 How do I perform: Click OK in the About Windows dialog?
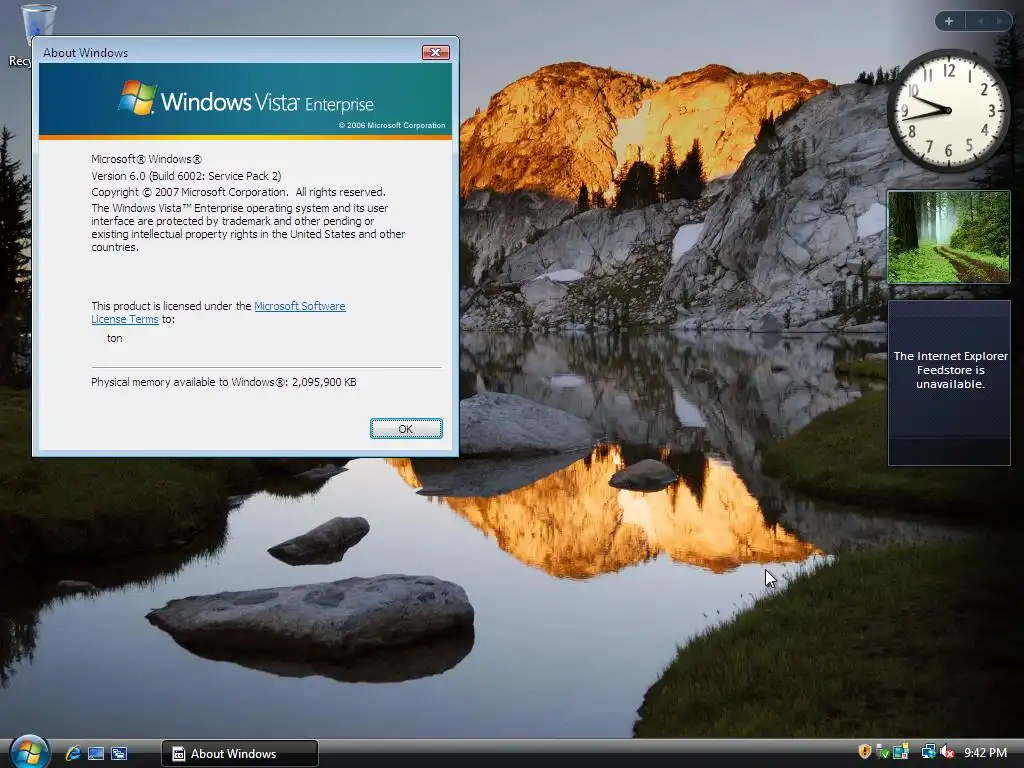(x=406, y=428)
